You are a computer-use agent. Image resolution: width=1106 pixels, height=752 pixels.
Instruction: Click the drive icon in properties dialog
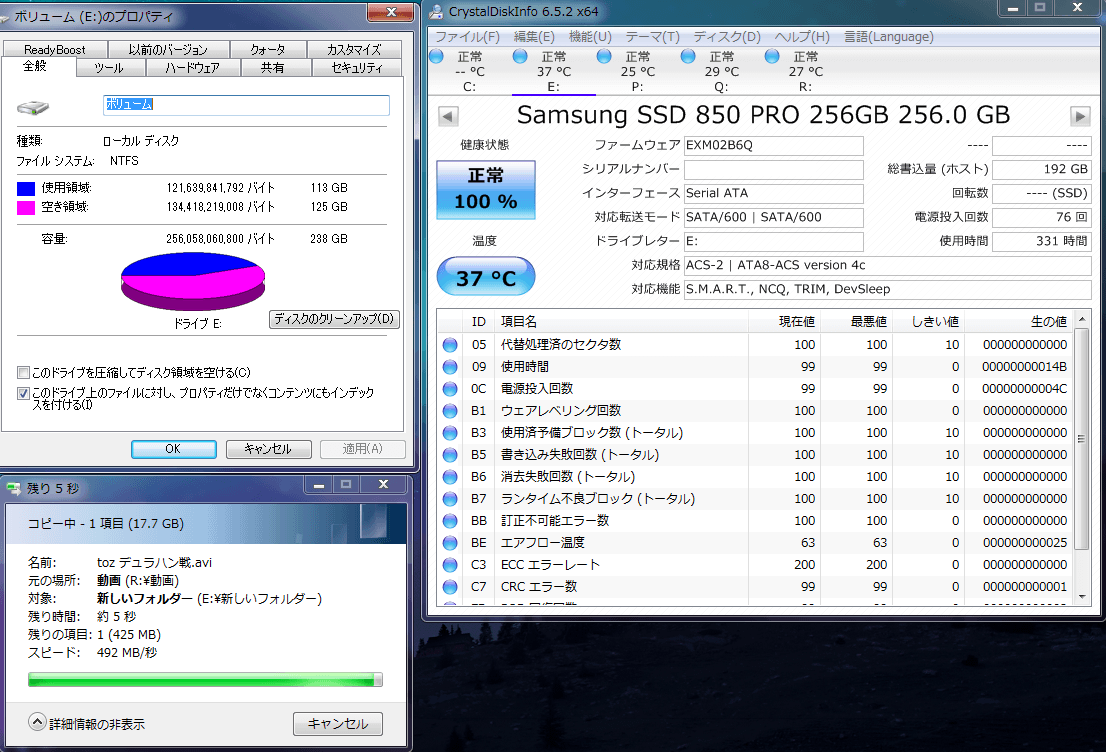pyautogui.click(x=33, y=107)
